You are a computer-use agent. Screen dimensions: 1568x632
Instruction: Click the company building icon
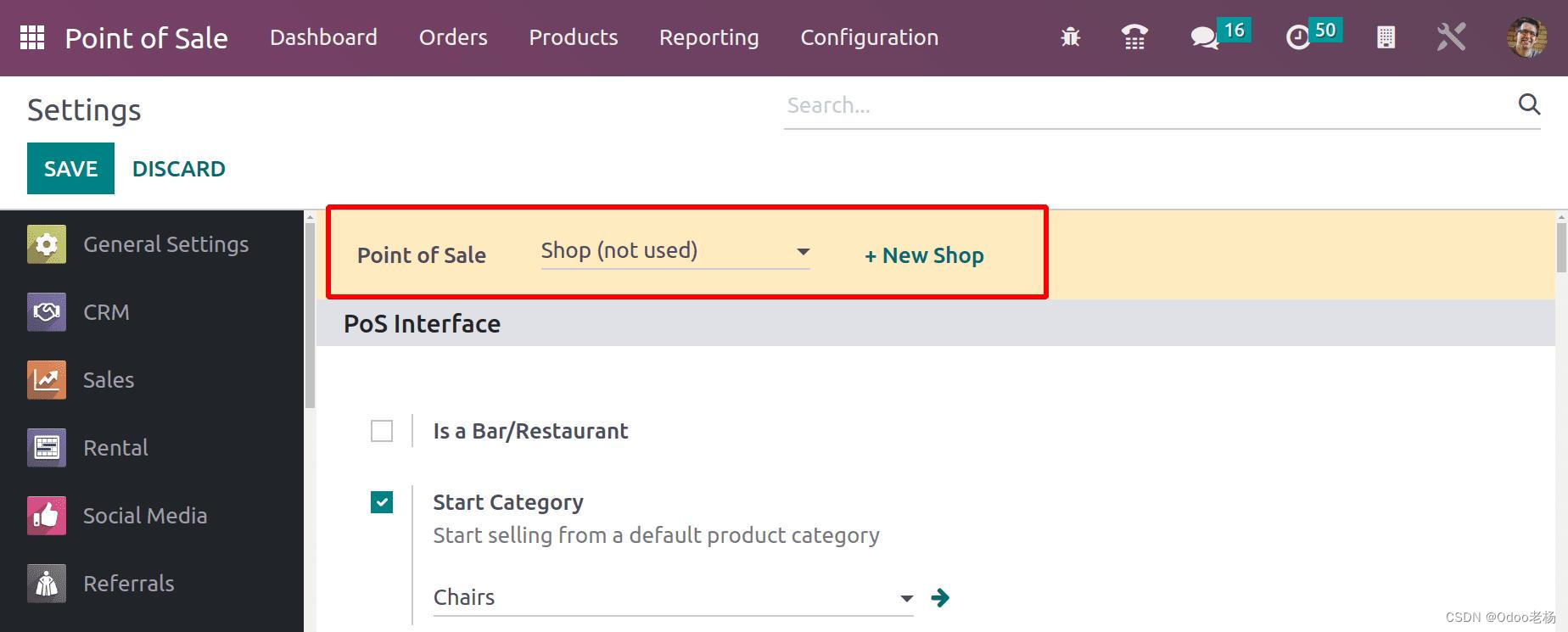click(x=1386, y=37)
